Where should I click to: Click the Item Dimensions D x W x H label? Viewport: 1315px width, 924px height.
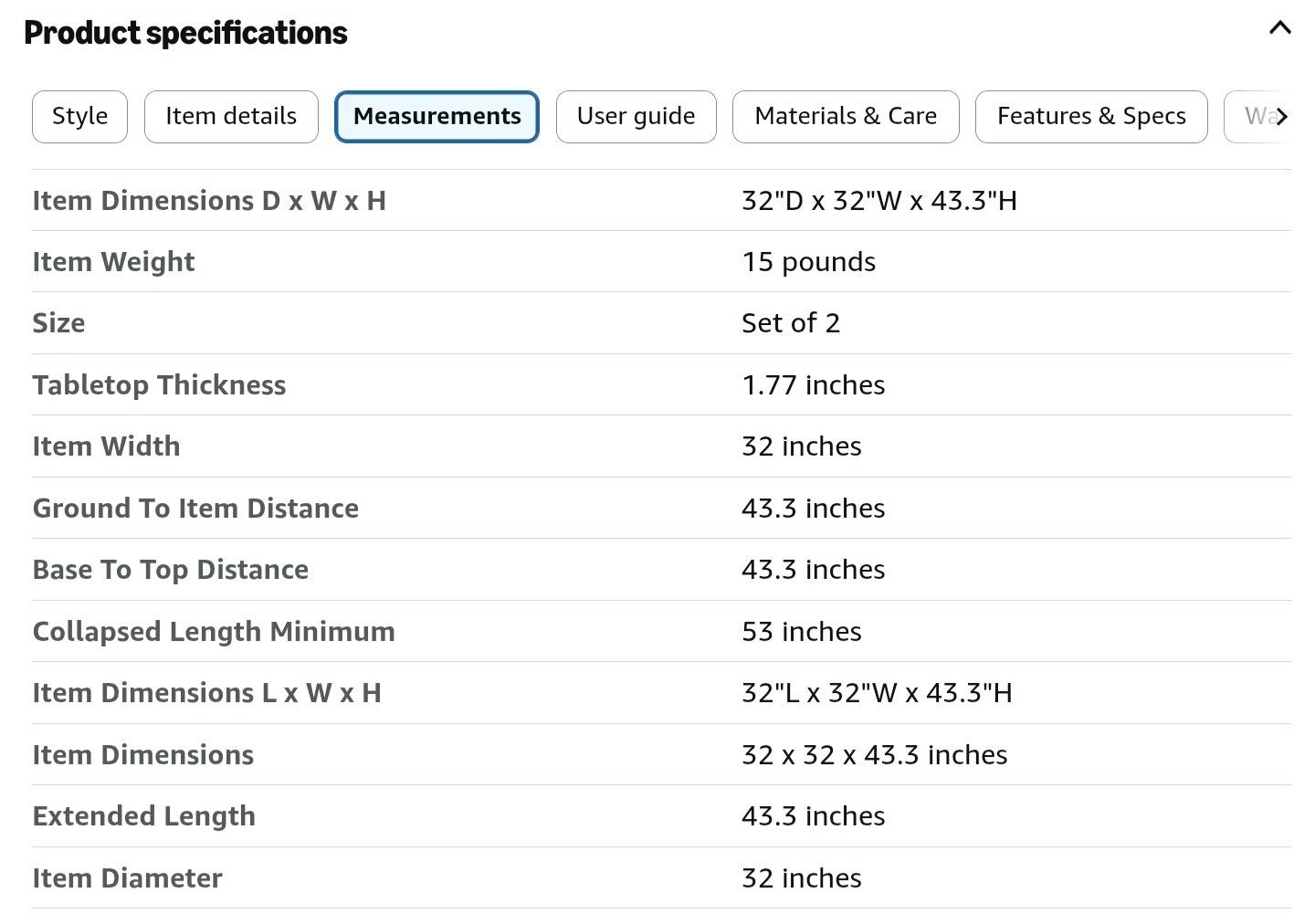pos(209,201)
